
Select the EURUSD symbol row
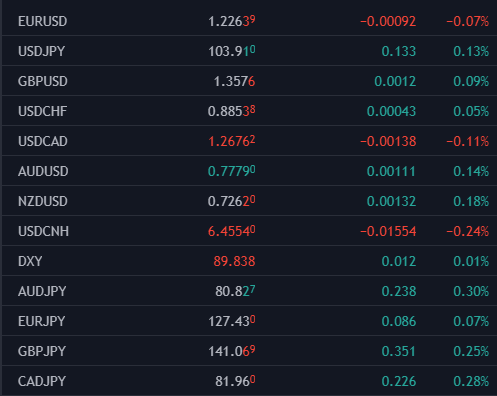(x=249, y=21)
